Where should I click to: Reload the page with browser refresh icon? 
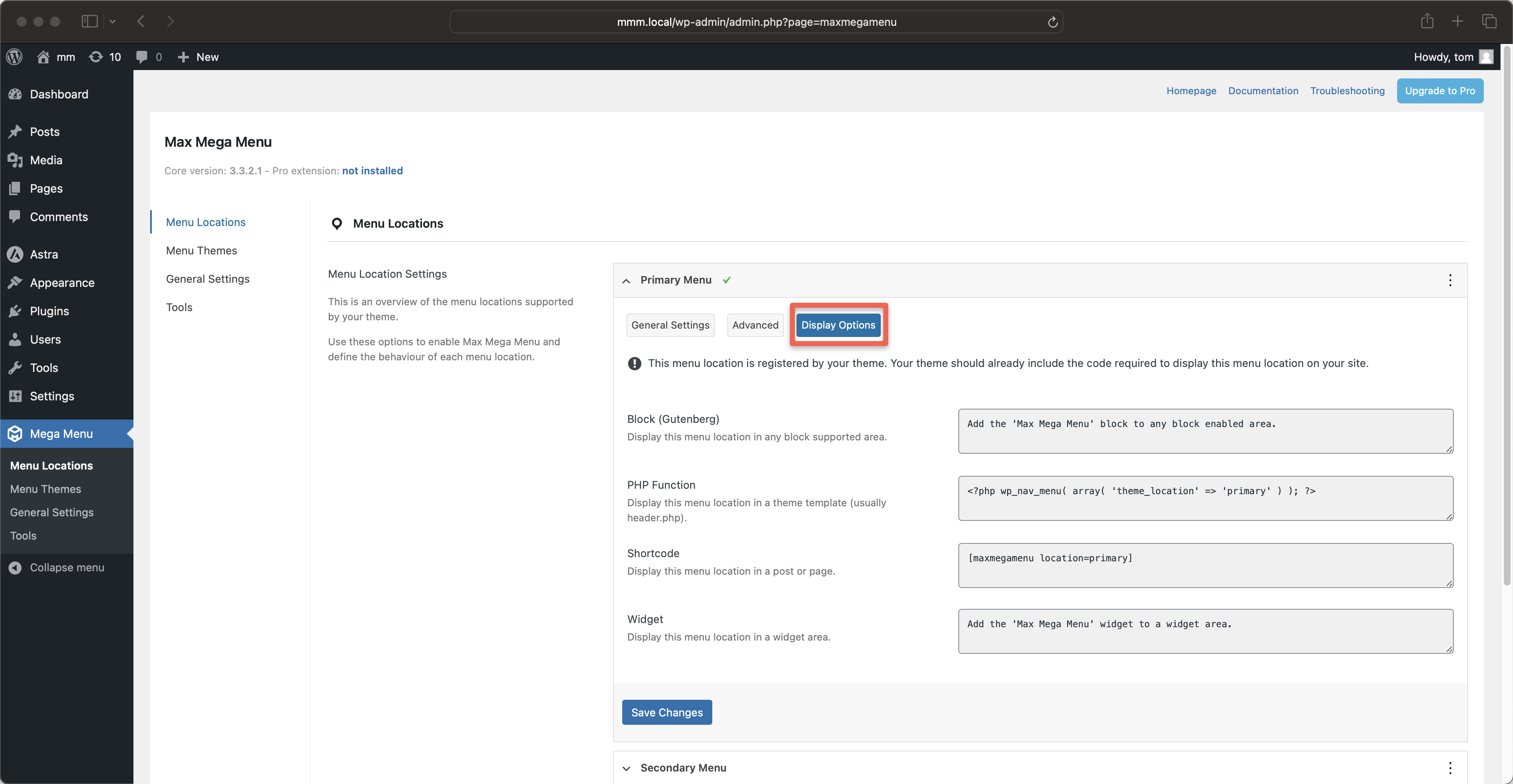click(1053, 22)
